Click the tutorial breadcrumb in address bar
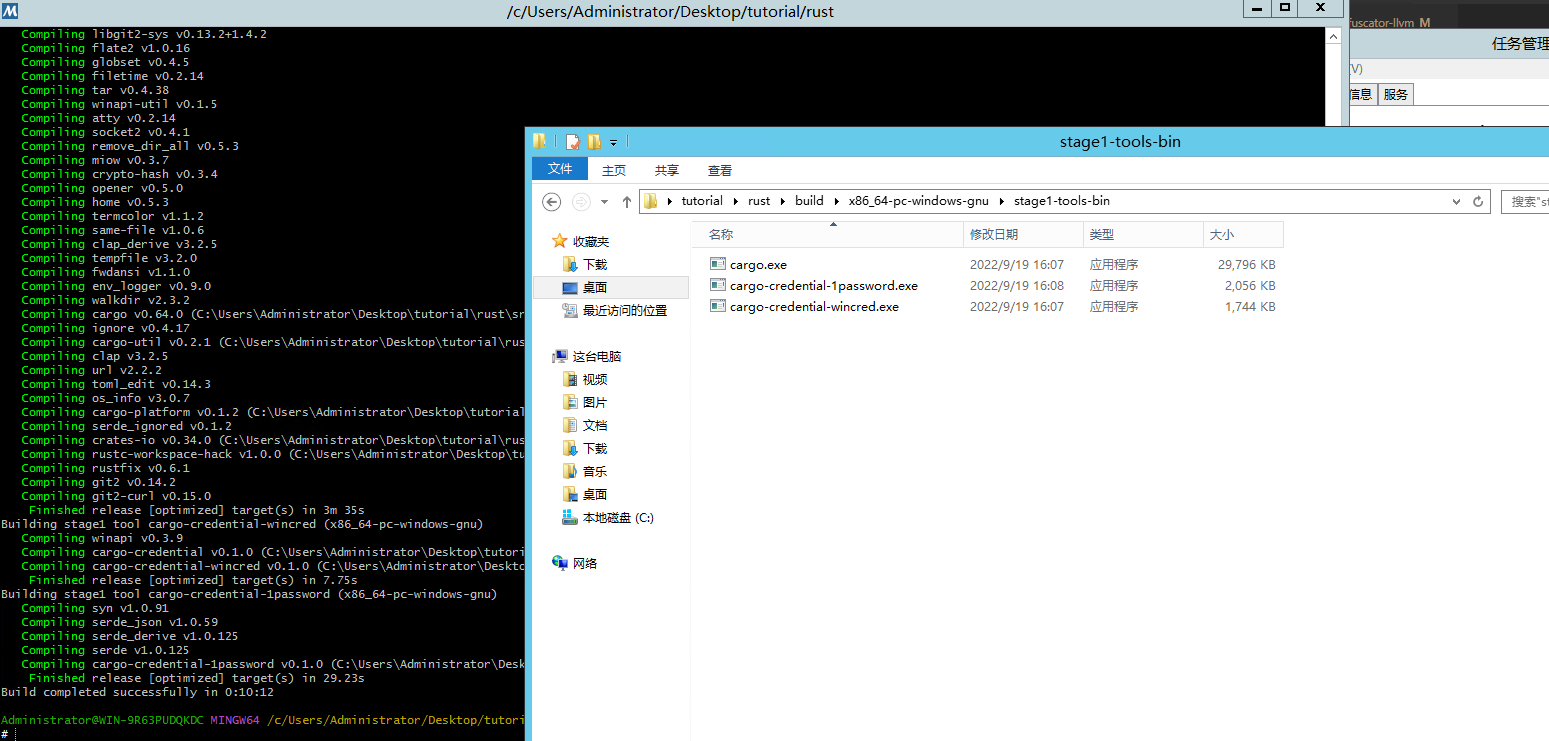Screen dimensions: 1549x741 tap(702, 201)
